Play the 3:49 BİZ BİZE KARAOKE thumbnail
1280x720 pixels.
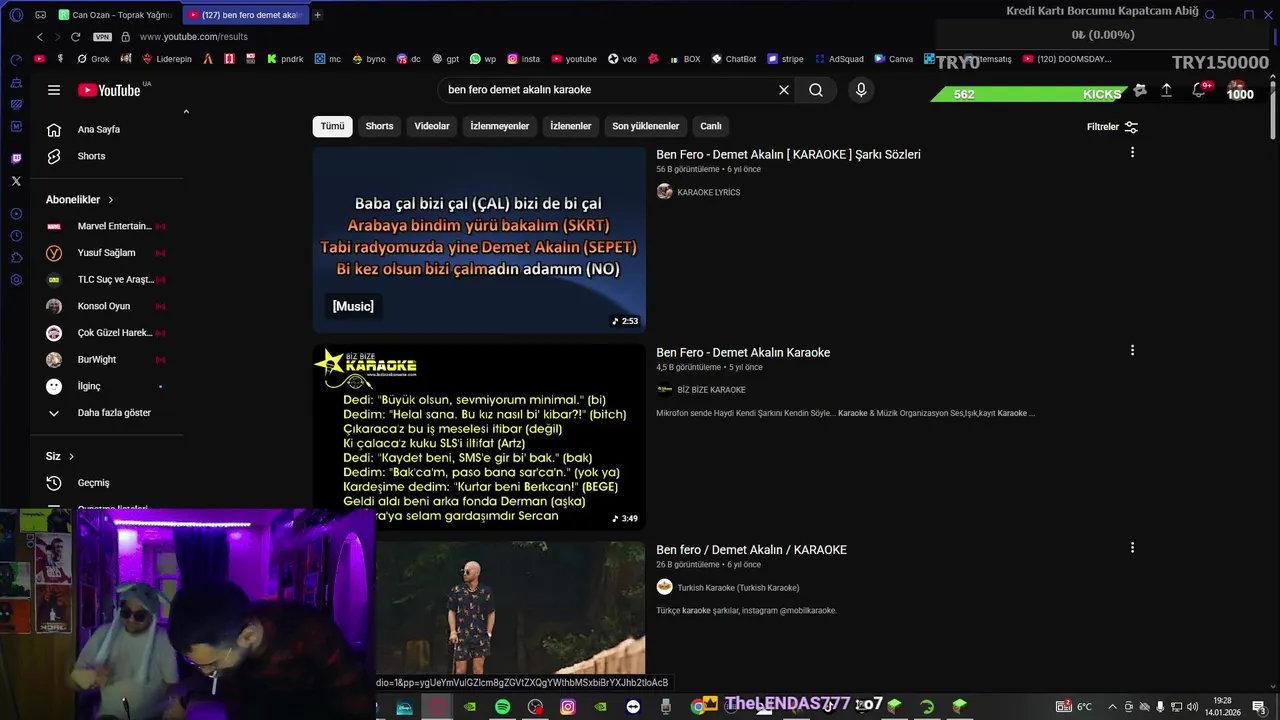[x=479, y=437]
